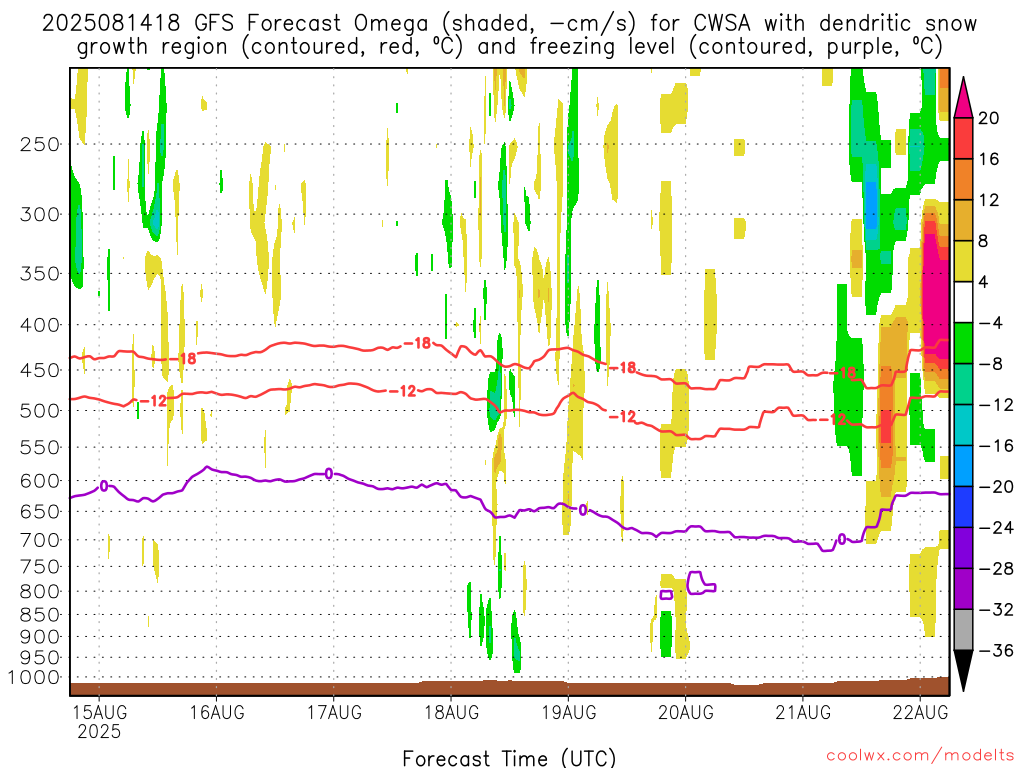The width and height of the screenshot is (1024, 768).
Task: Click the gray colorbar swatch -32 to -36
Action: click(x=963, y=630)
